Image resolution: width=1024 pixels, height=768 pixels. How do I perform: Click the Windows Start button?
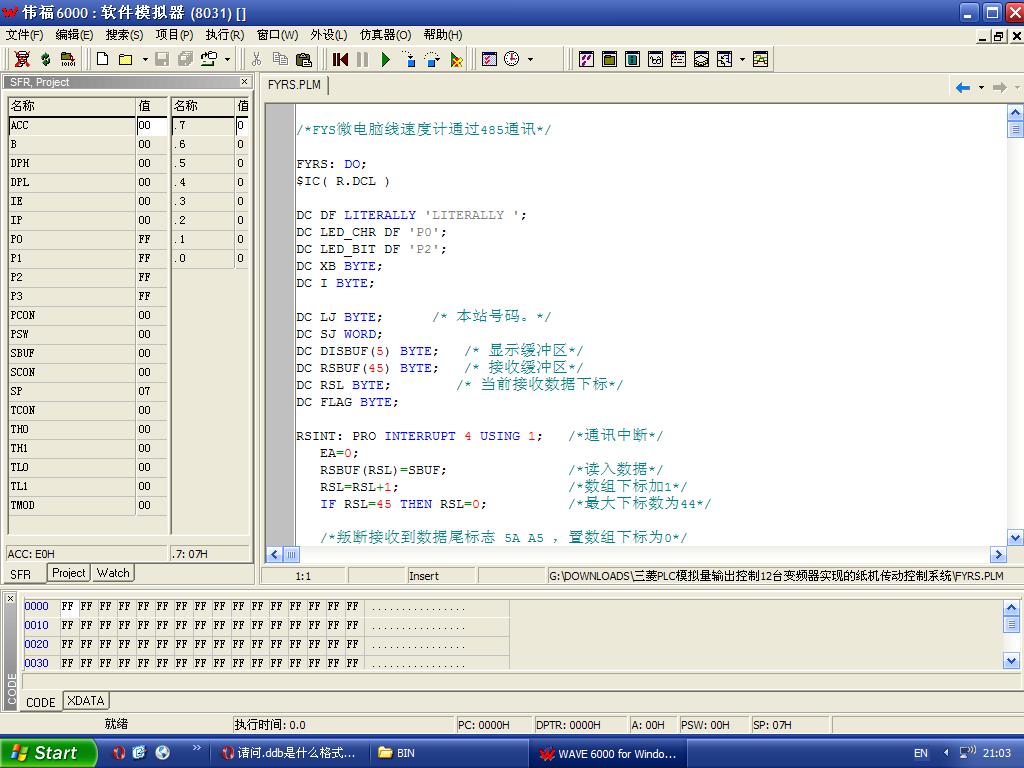tap(48, 753)
